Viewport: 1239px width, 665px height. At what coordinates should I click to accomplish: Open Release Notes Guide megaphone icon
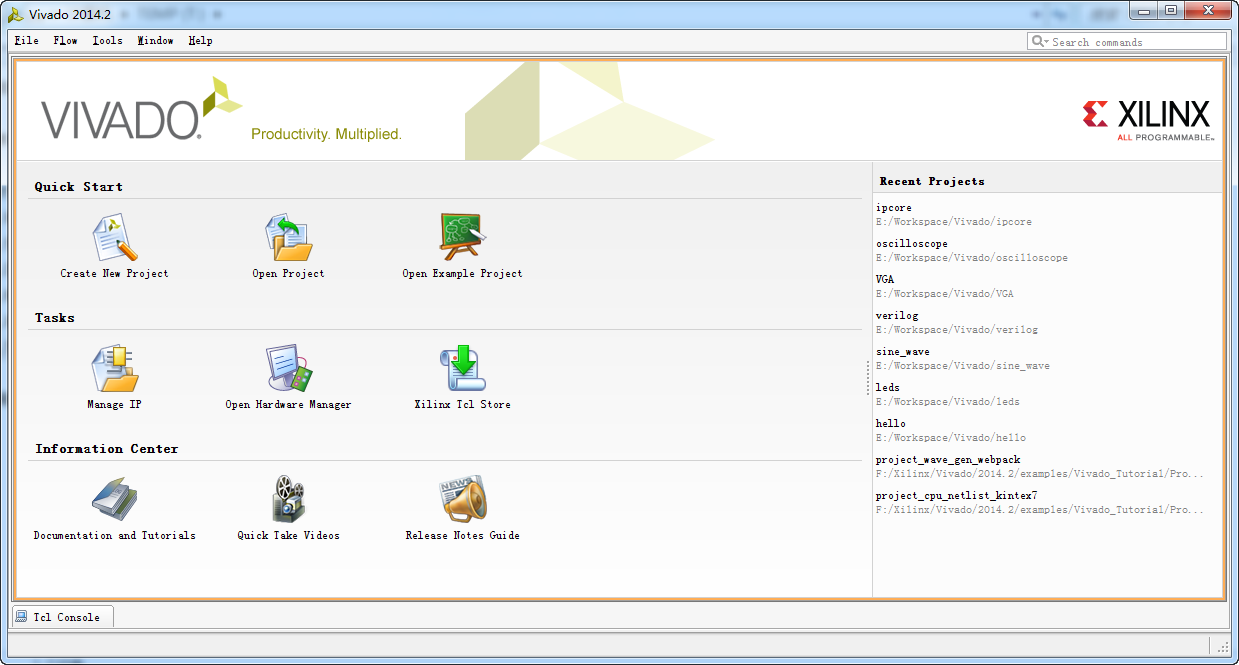(462, 500)
